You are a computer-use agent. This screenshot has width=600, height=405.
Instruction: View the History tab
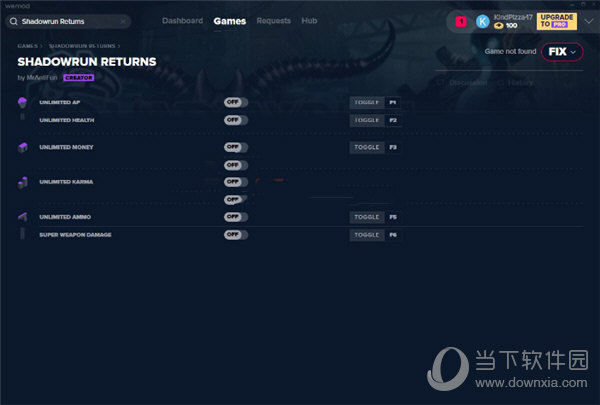point(517,83)
